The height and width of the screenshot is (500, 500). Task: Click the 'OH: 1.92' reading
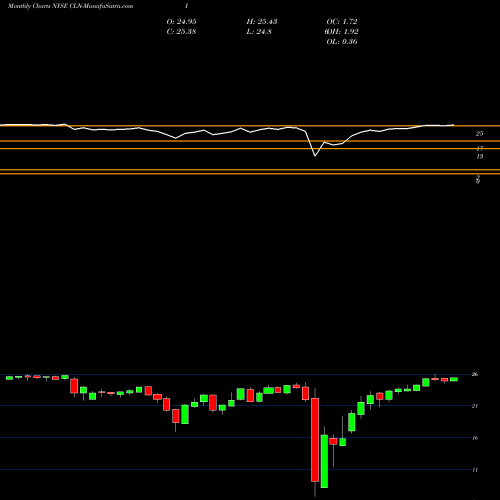(x=342, y=32)
